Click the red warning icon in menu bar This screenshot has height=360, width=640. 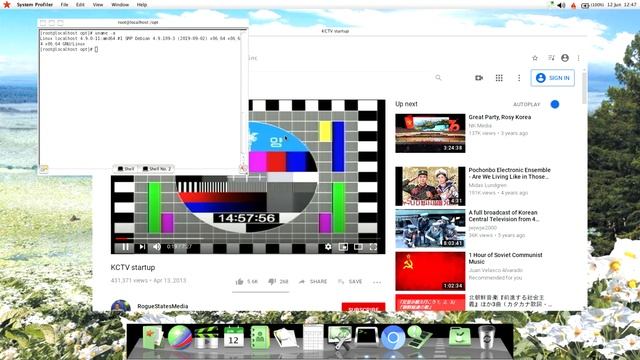point(573,5)
